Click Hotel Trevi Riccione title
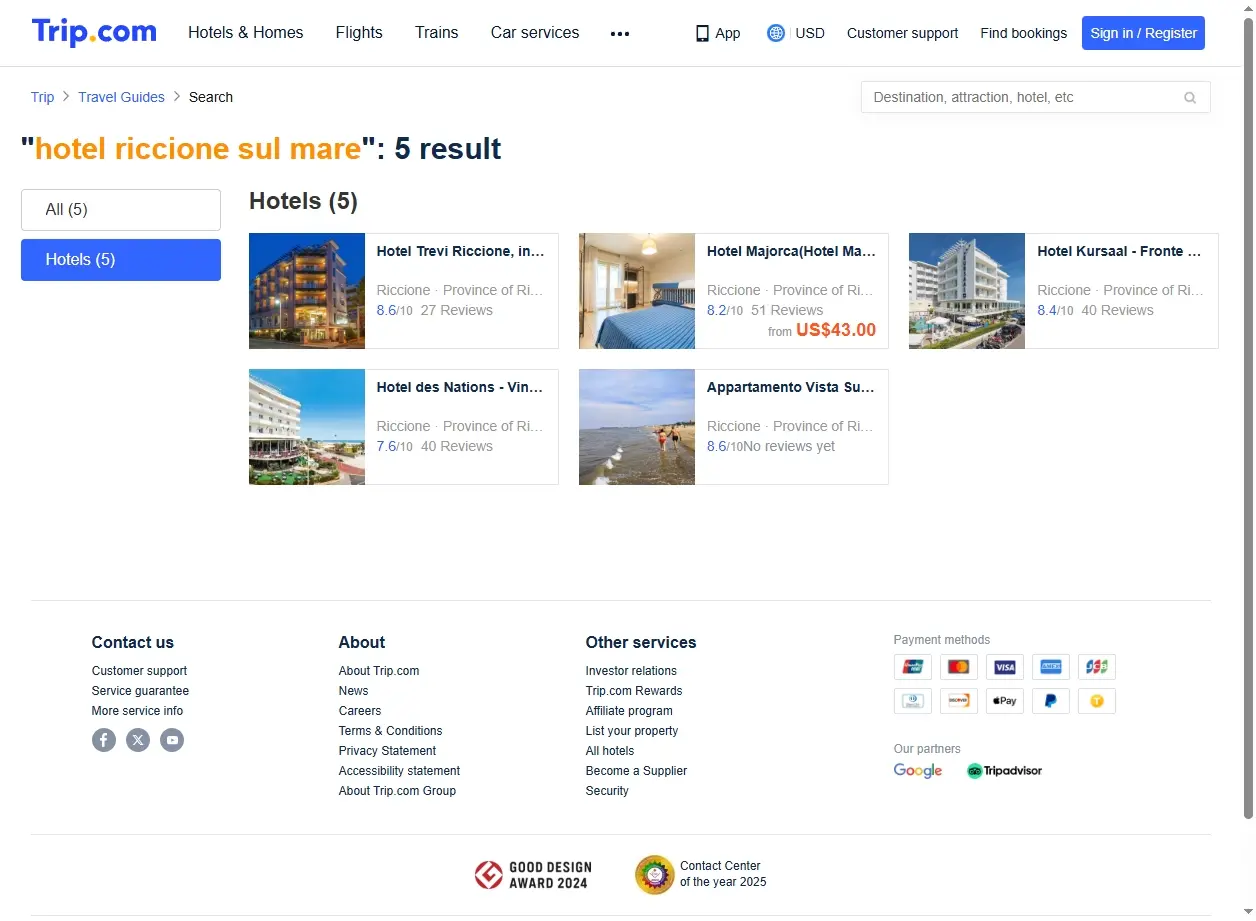The height and width of the screenshot is (921, 1256). pyautogui.click(x=461, y=251)
